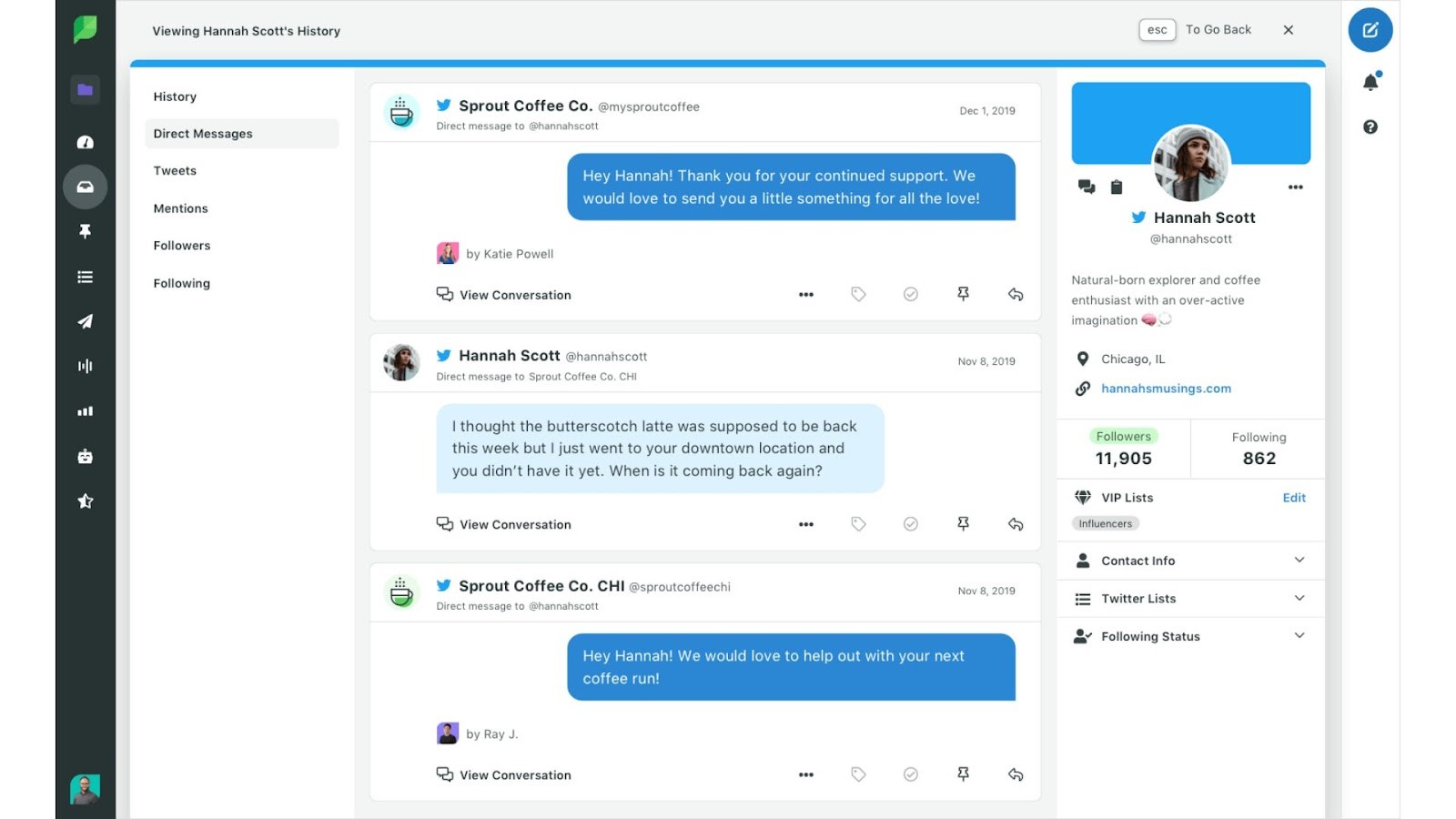The image size is (1456, 819).
Task: Select the pin icon in the left sidebar
Action: [85, 231]
